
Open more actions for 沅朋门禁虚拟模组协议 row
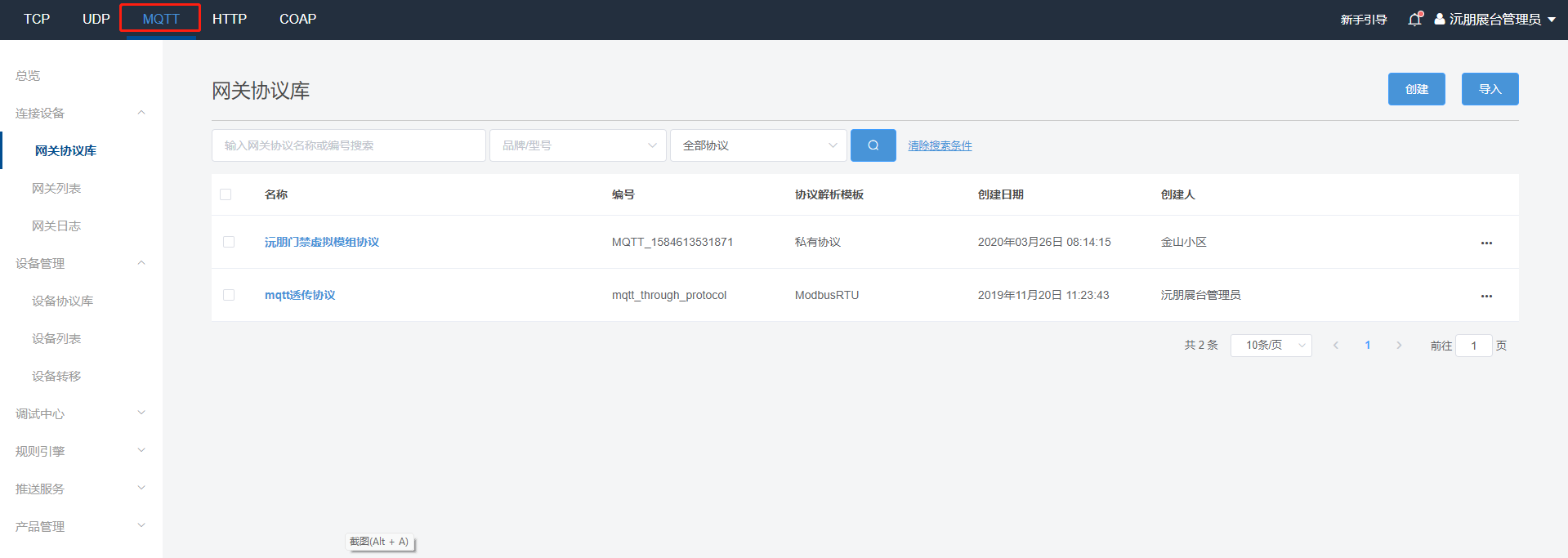click(1485, 243)
